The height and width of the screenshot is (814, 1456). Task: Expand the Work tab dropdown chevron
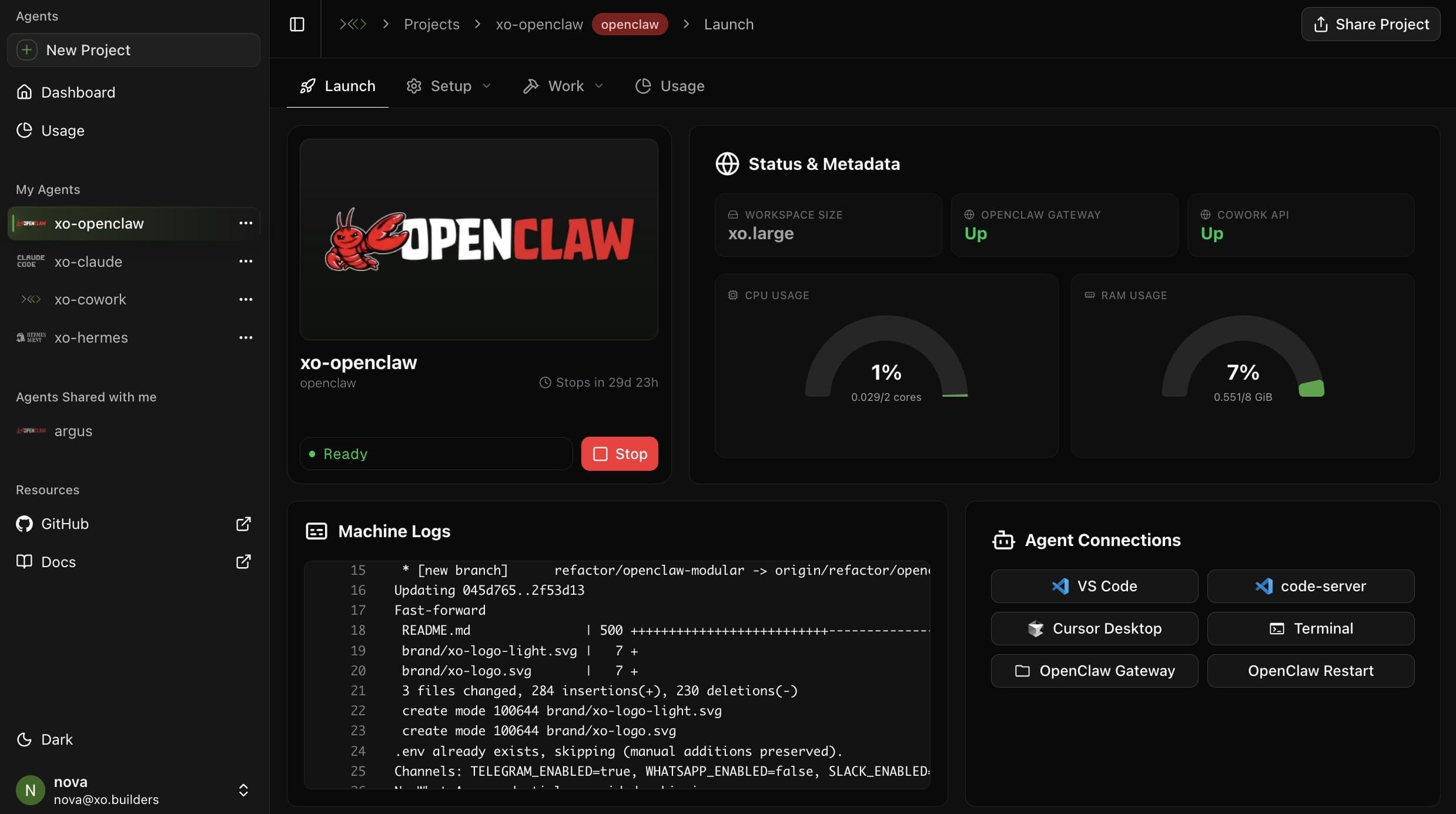pyautogui.click(x=599, y=86)
